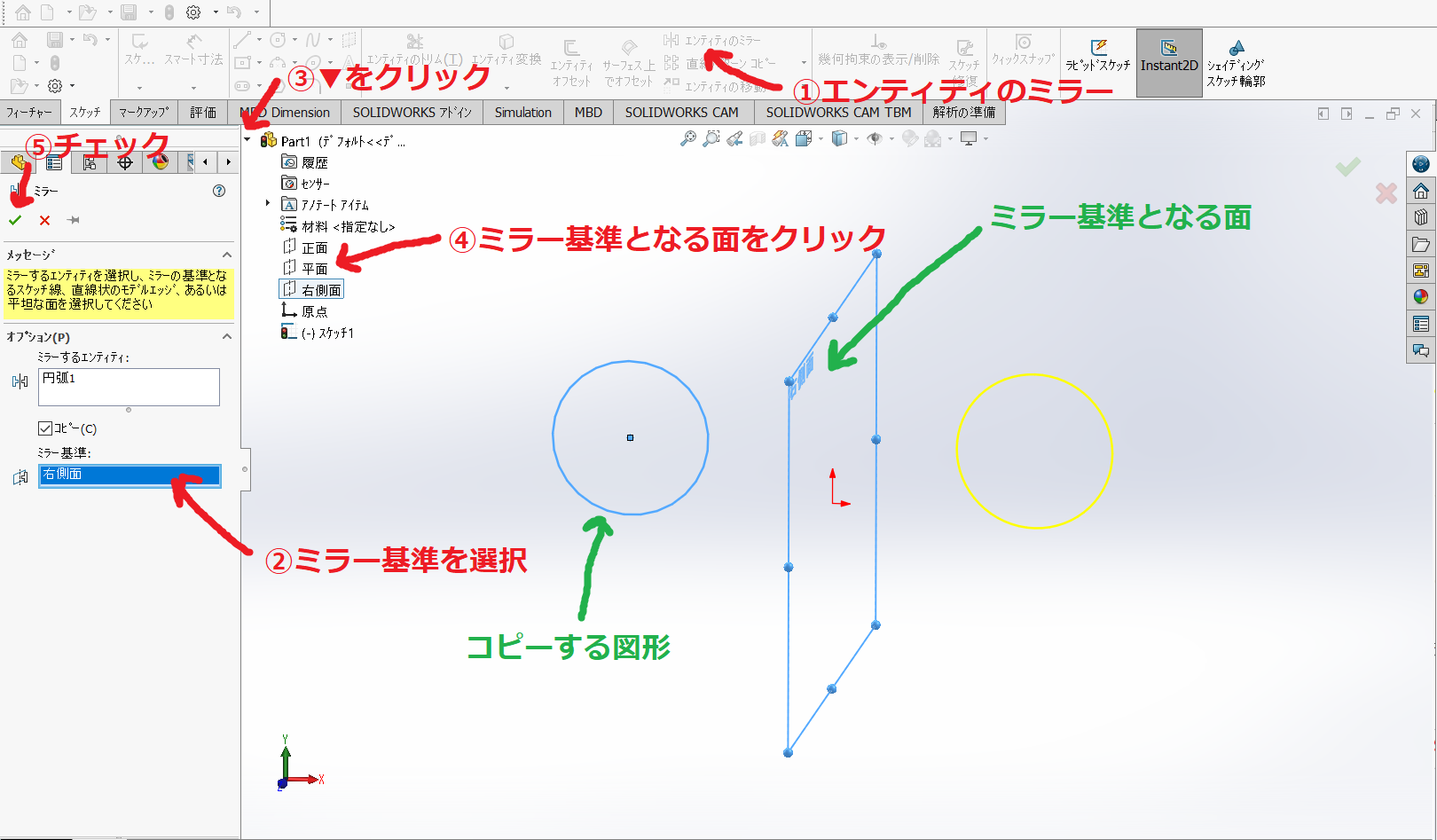Open Quick Snaps (ｸｨｯｸｽﾅｯﾌﾟ) tool

(x=1023, y=50)
